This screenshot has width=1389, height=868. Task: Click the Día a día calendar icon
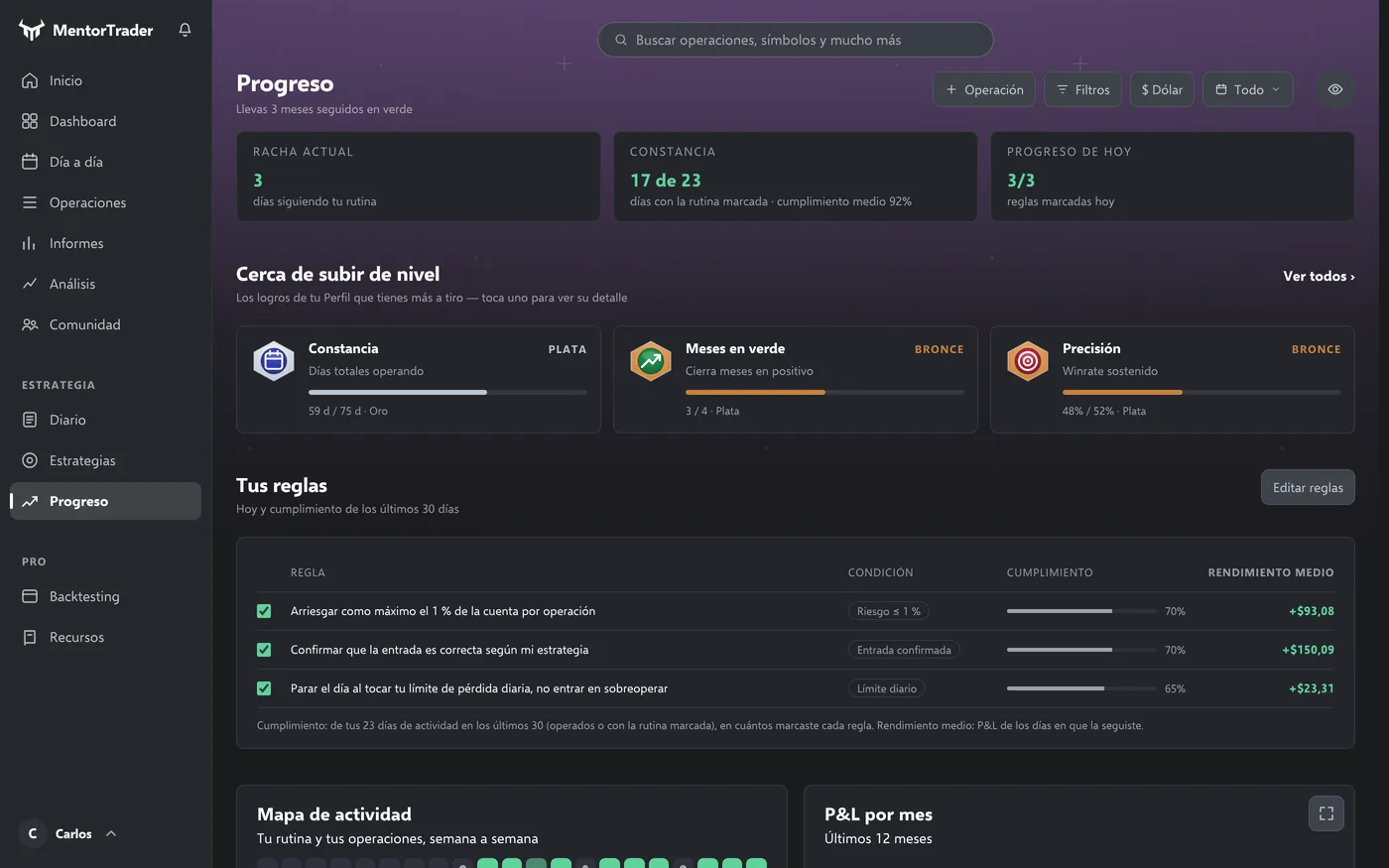coord(30,162)
